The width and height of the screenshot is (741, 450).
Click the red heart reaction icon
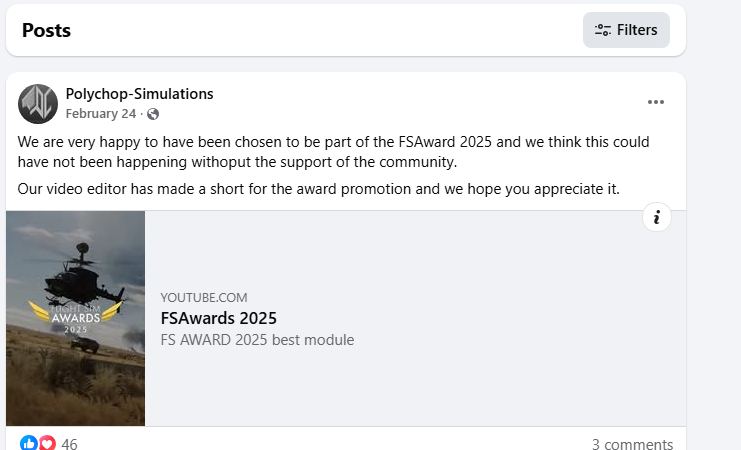[x=46, y=443]
